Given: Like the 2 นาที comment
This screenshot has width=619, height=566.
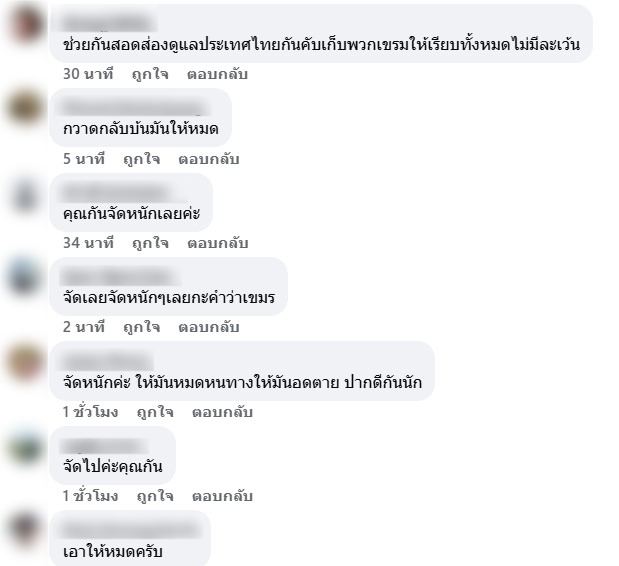Looking at the screenshot, I should tap(141, 327).
